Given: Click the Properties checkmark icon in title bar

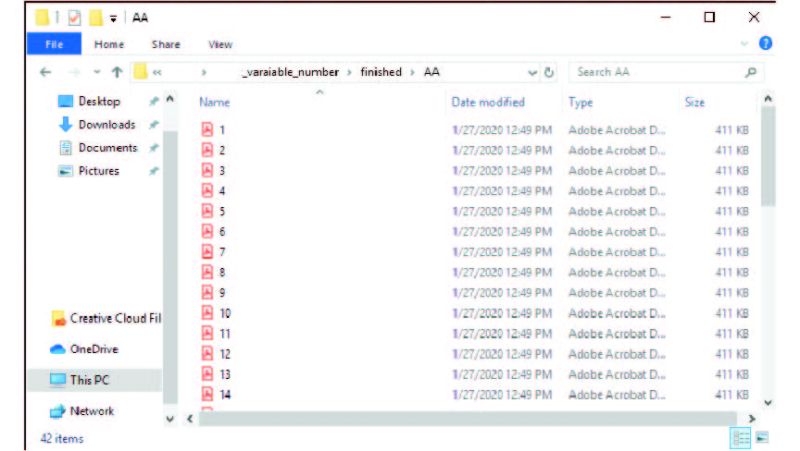Looking at the screenshot, I should click(x=74, y=18).
